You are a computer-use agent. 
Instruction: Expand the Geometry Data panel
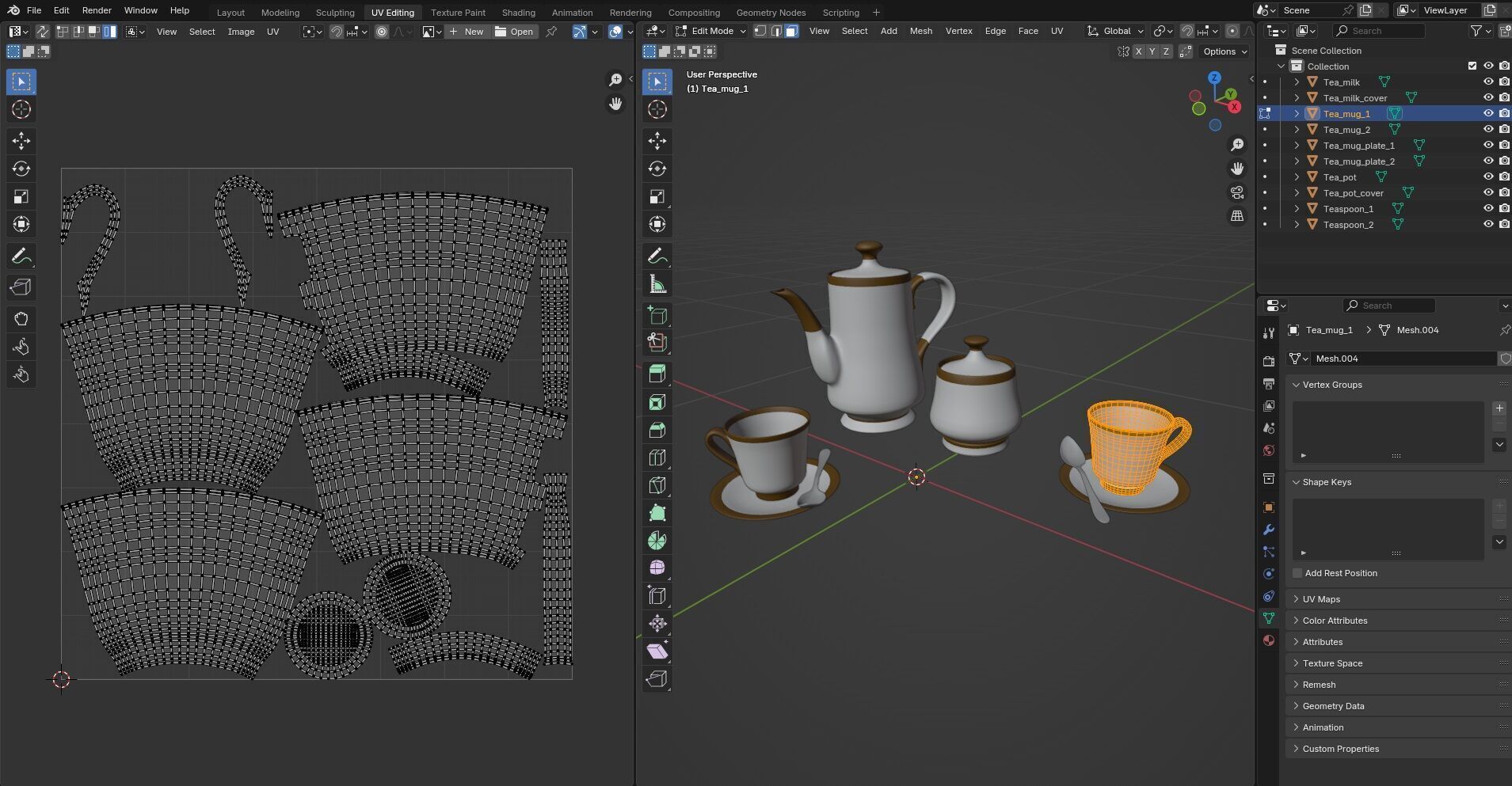[1333, 706]
